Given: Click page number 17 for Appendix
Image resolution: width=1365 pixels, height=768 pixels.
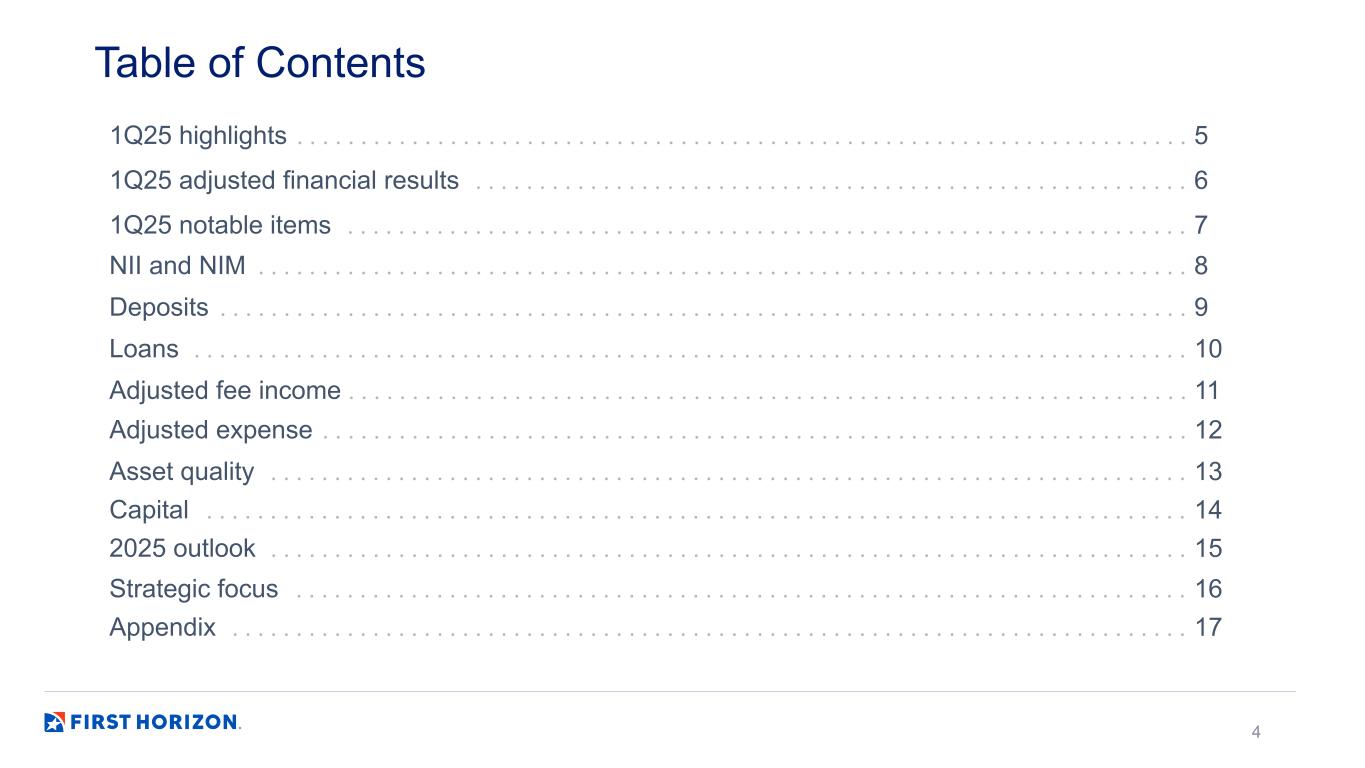Looking at the screenshot, I should point(1208,628).
